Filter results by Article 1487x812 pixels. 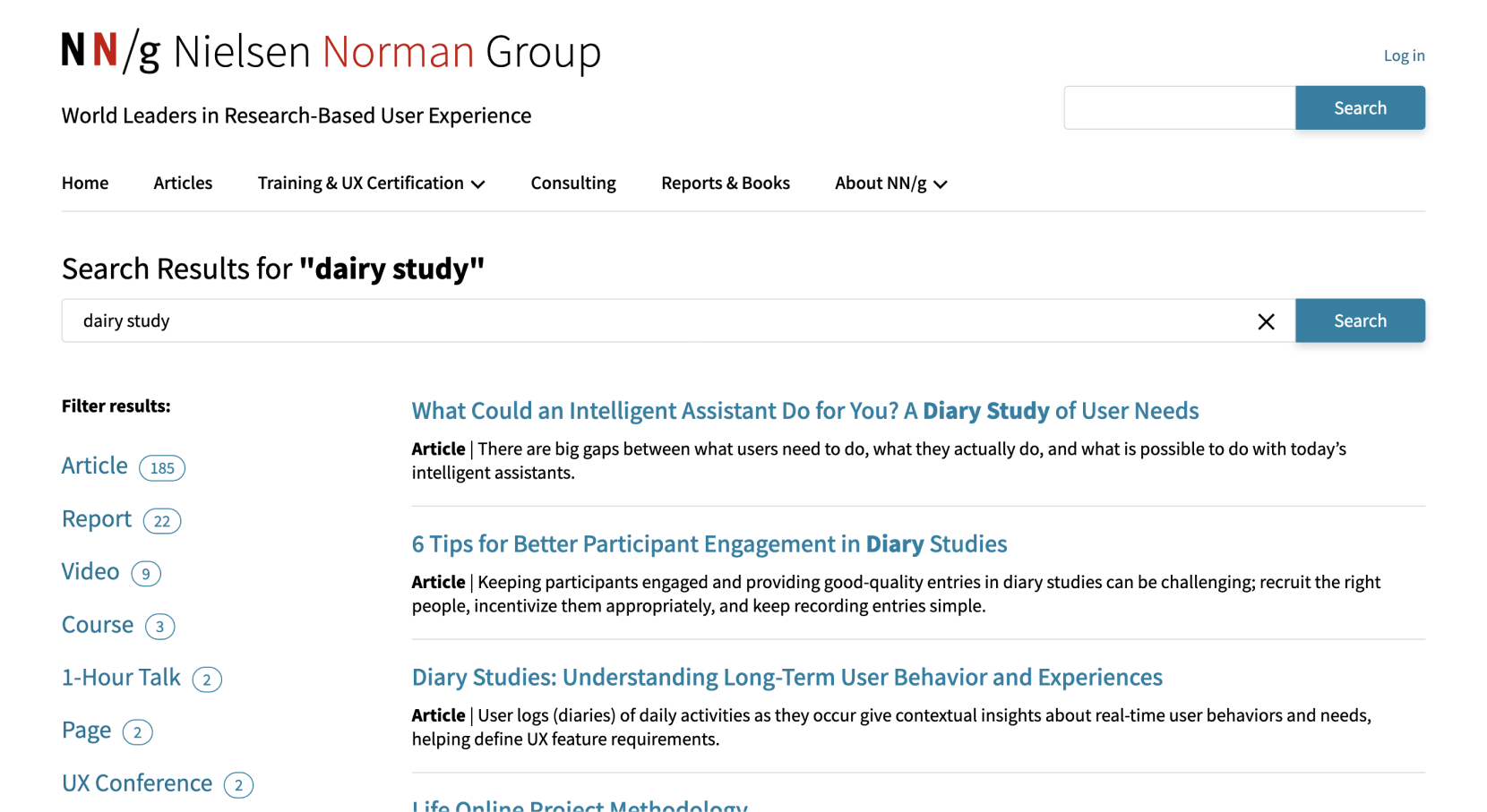click(94, 466)
